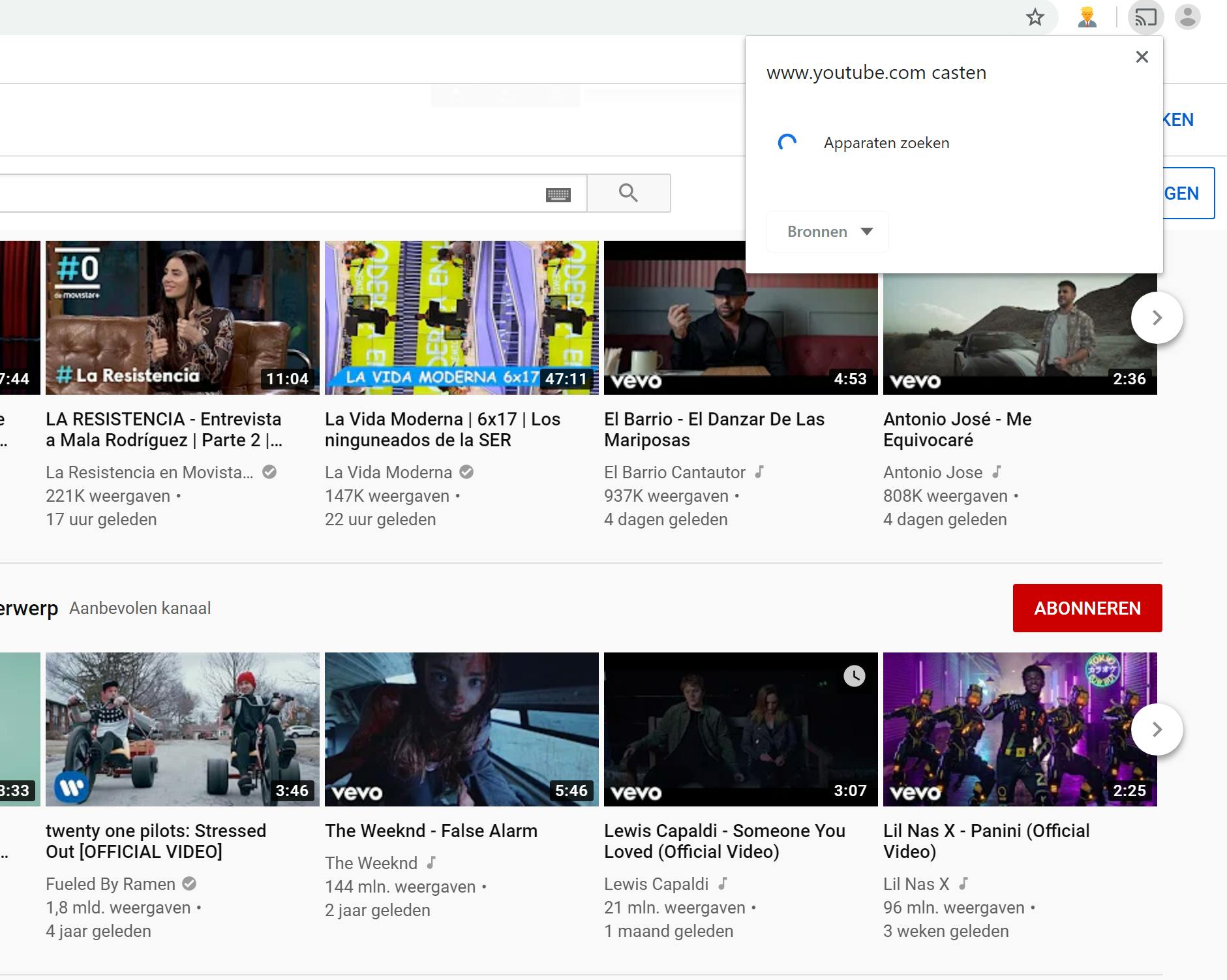Open the on-screen keyboard icon in search box
This screenshot has width=1227, height=980.
click(x=558, y=194)
